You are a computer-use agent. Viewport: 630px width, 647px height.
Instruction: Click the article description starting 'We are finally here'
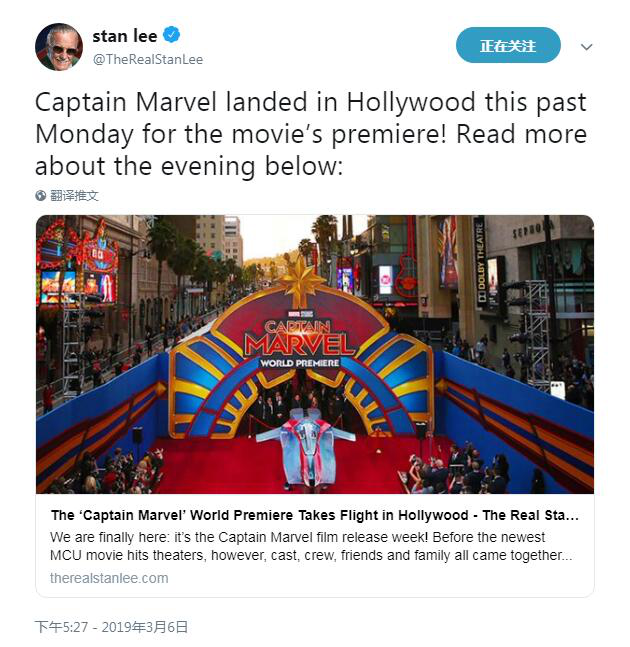click(311, 546)
